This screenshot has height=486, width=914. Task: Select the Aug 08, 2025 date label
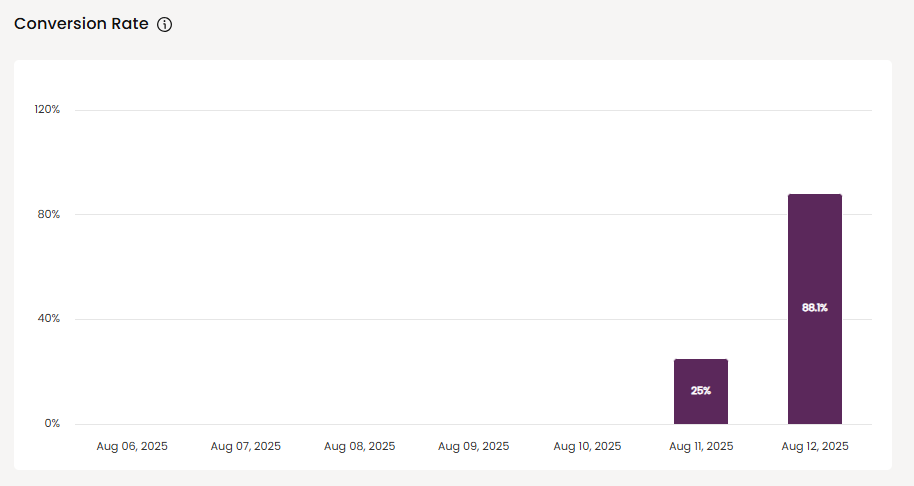point(359,446)
